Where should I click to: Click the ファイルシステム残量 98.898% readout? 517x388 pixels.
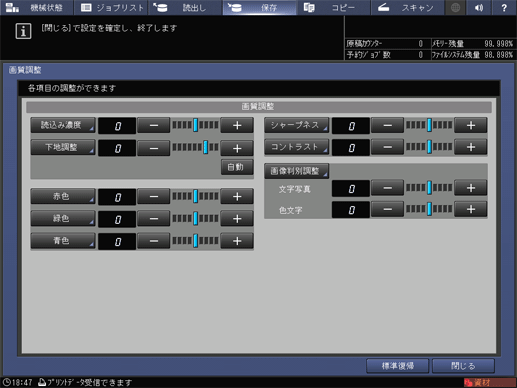coord(473,55)
